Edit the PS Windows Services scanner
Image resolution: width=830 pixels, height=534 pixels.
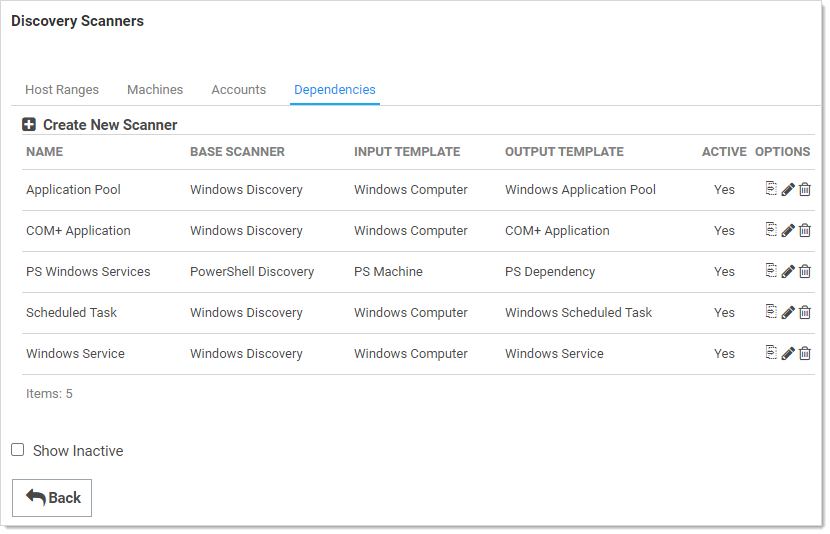[x=788, y=272]
